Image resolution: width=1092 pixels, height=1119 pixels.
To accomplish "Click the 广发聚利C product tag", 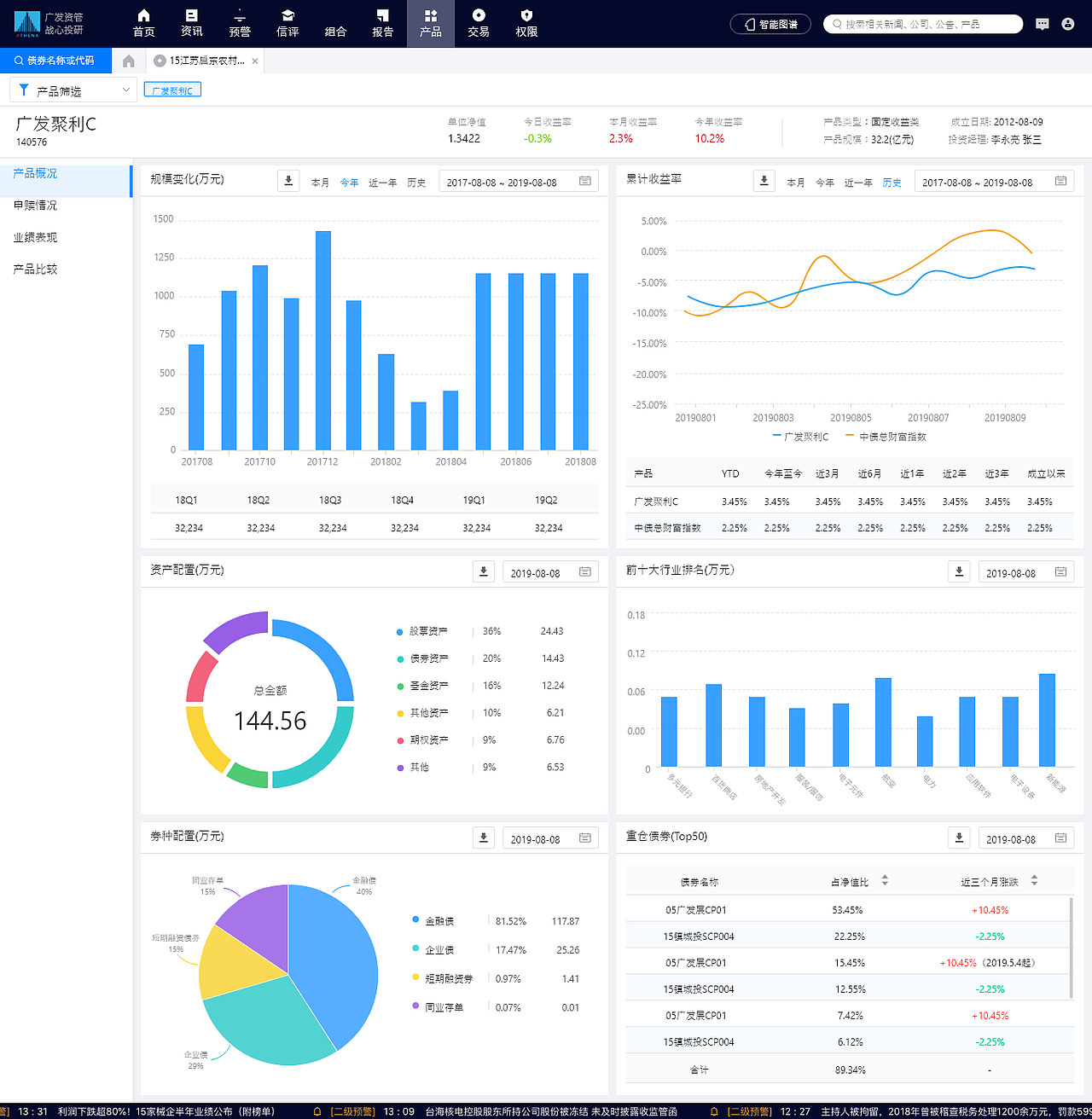I will tap(172, 90).
